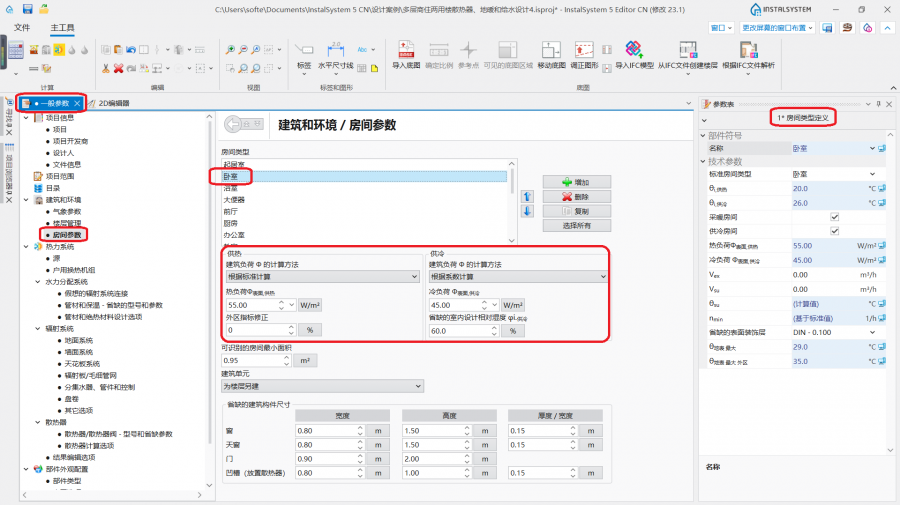900x505 pixels.
Task: Select the 水平尺寸线 dimension tool
Action: (335, 54)
